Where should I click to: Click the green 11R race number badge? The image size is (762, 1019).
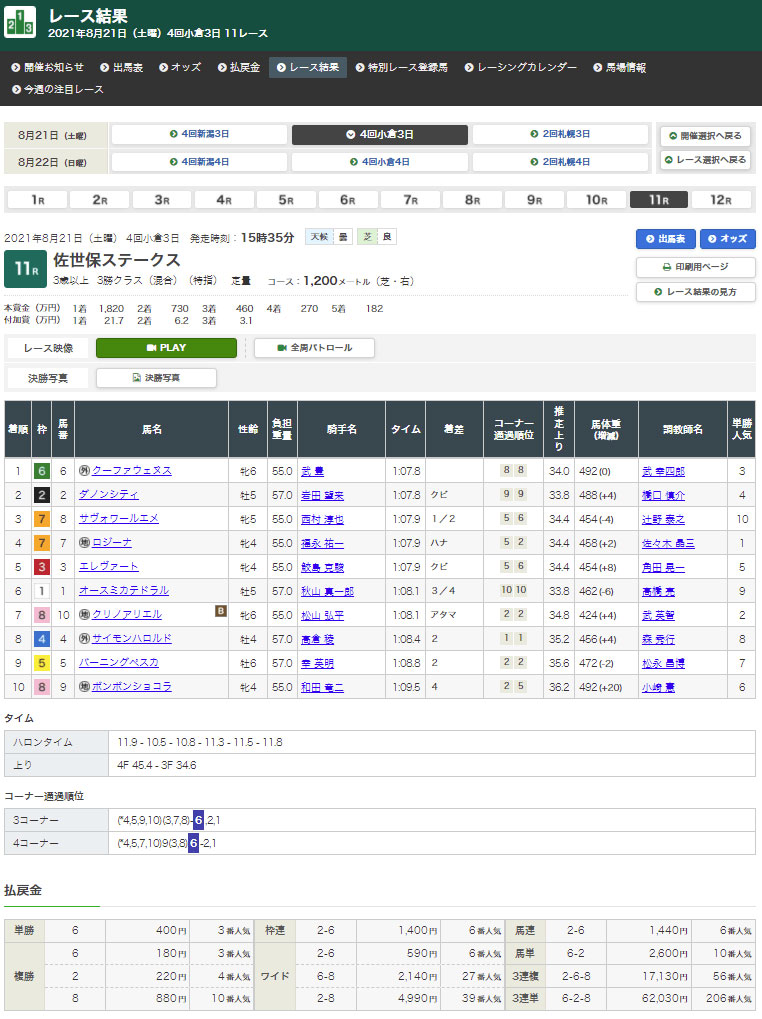coord(25,270)
